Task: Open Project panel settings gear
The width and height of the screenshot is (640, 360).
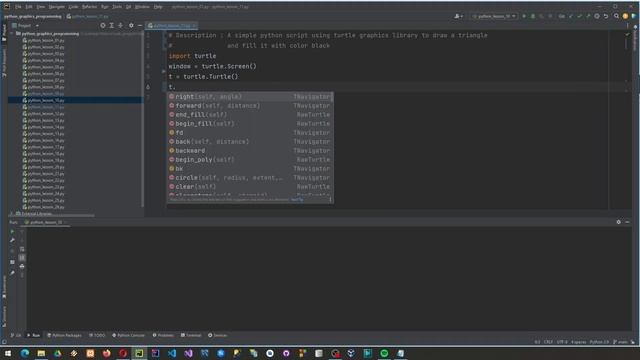Action: click(131, 25)
